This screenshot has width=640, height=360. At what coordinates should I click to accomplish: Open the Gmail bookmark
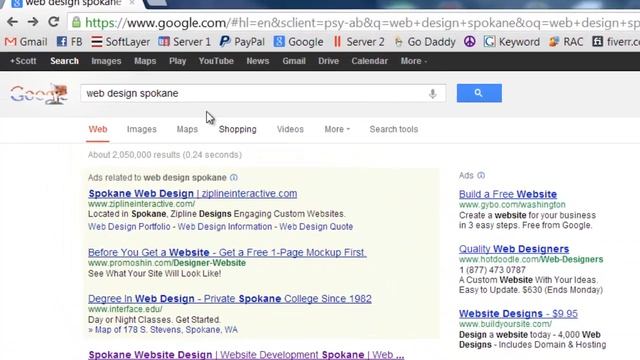point(26,42)
